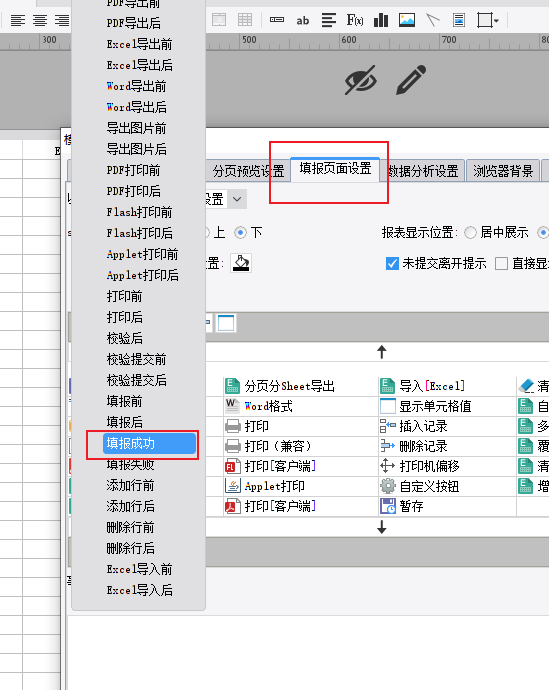
Task: Choose the Excel导出前 event
Action: pos(139,44)
